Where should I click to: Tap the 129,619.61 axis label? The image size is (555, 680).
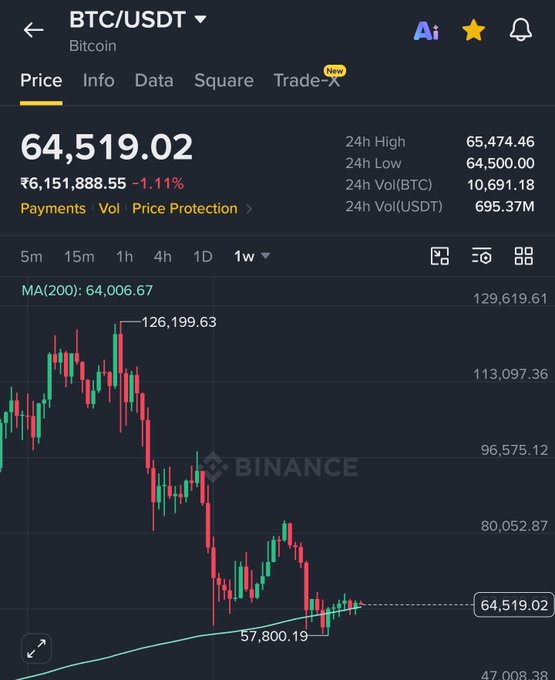(x=510, y=298)
